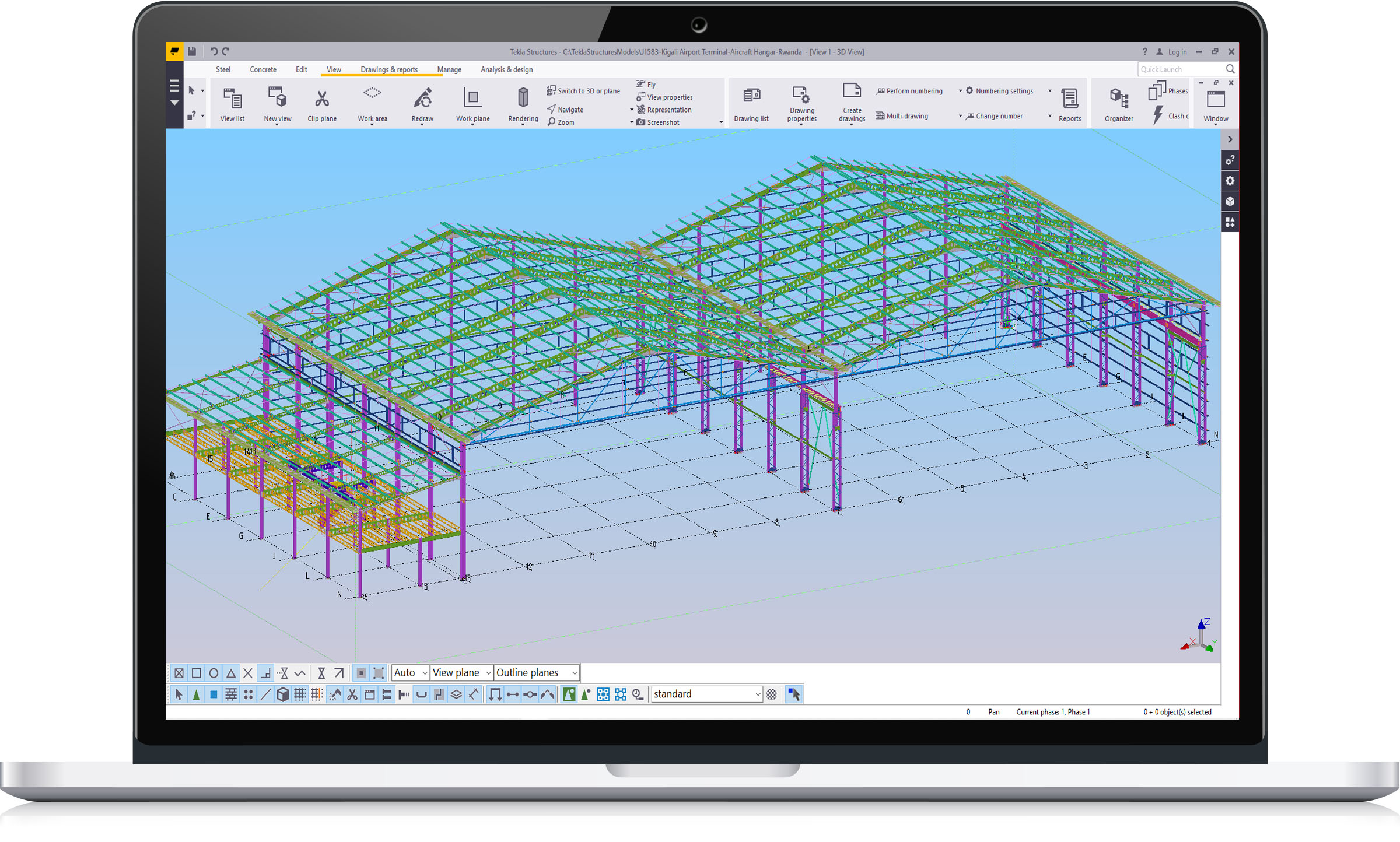
Task: Click the search magnifier in Quick Launch
Action: click(1230, 69)
